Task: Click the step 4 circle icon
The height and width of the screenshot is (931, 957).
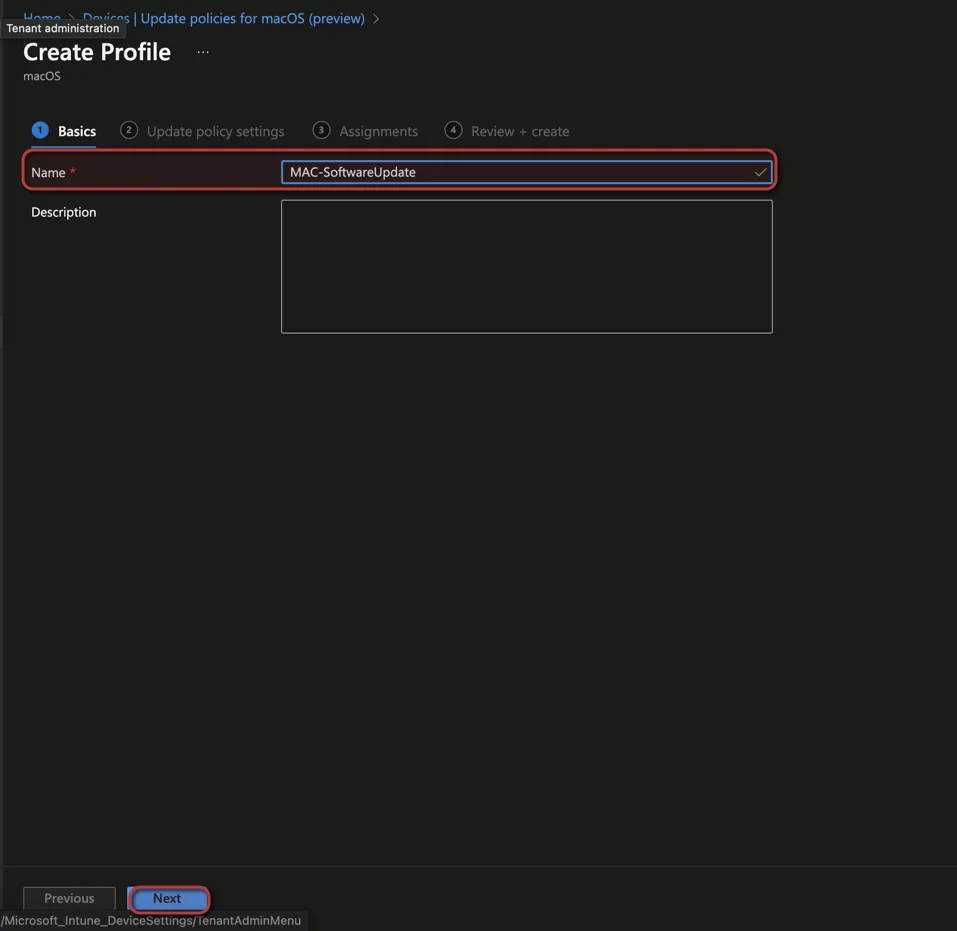Action: 453,130
